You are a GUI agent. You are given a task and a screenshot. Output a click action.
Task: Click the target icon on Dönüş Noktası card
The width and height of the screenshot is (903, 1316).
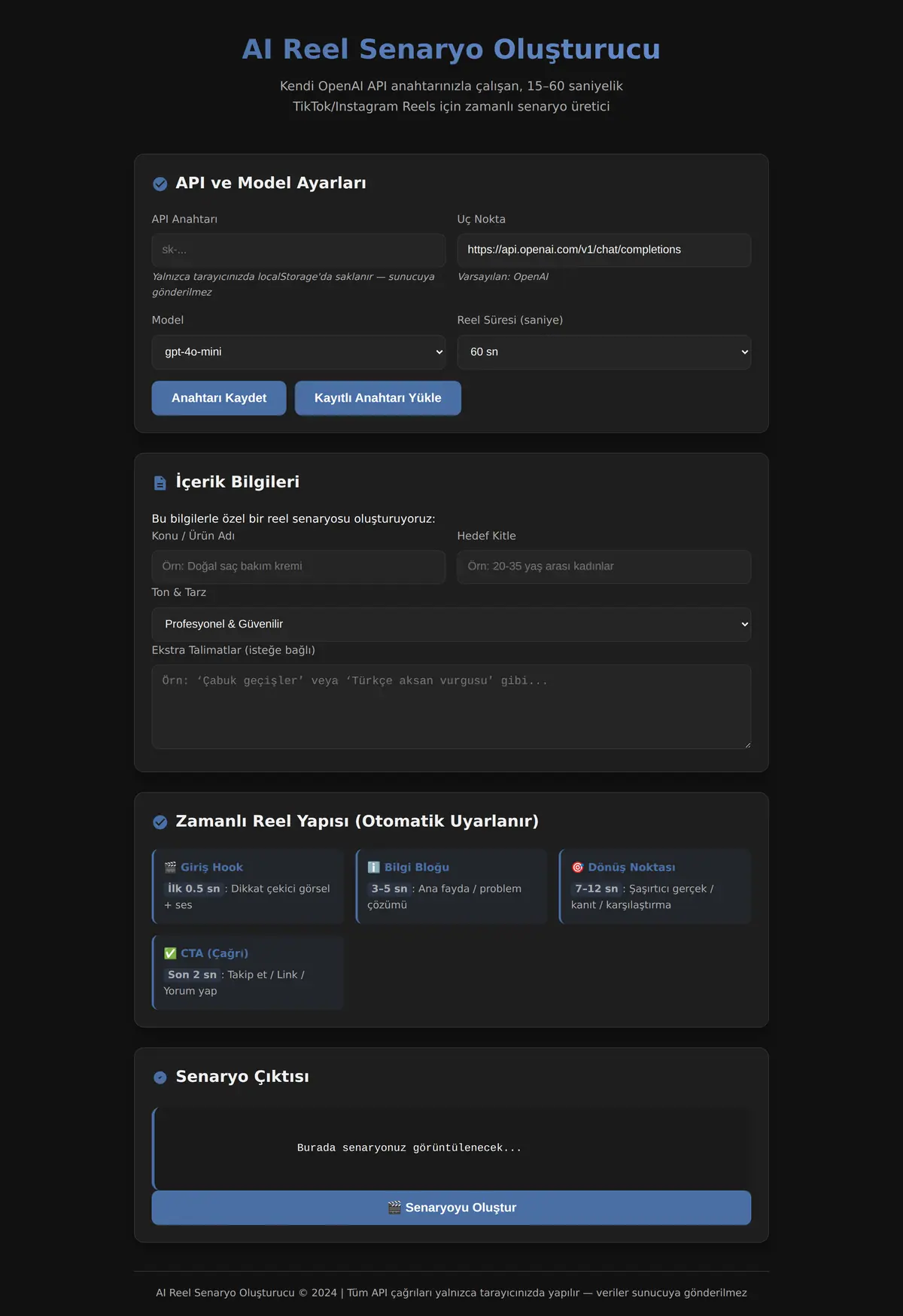[577, 867]
